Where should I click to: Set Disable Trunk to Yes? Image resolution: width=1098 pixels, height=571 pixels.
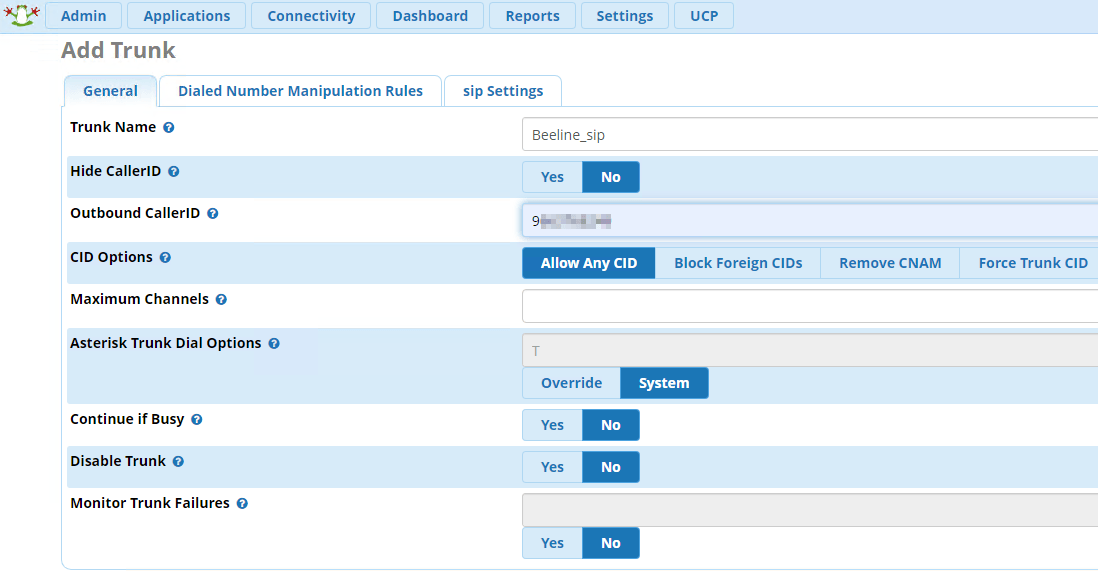coord(552,467)
